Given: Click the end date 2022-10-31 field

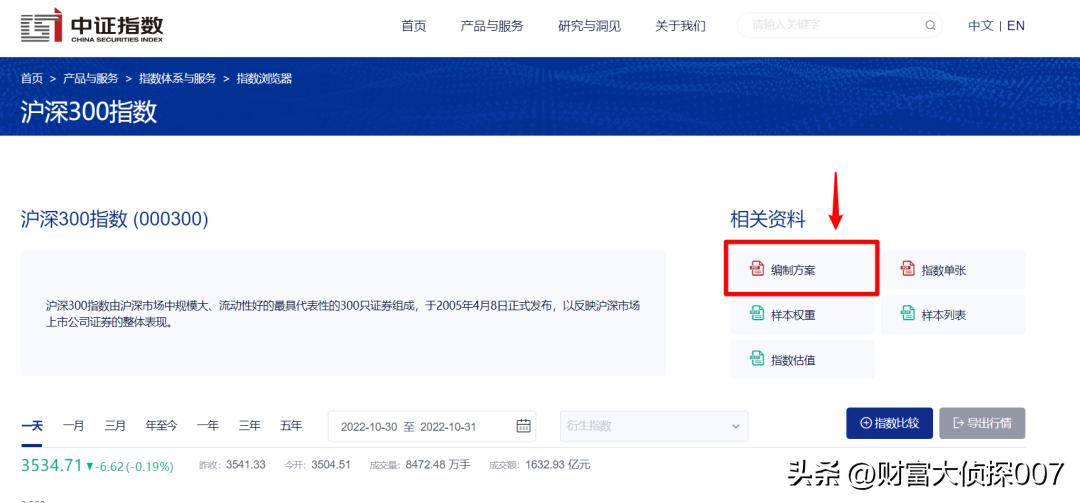Looking at the screenshot, I should 448,427.
